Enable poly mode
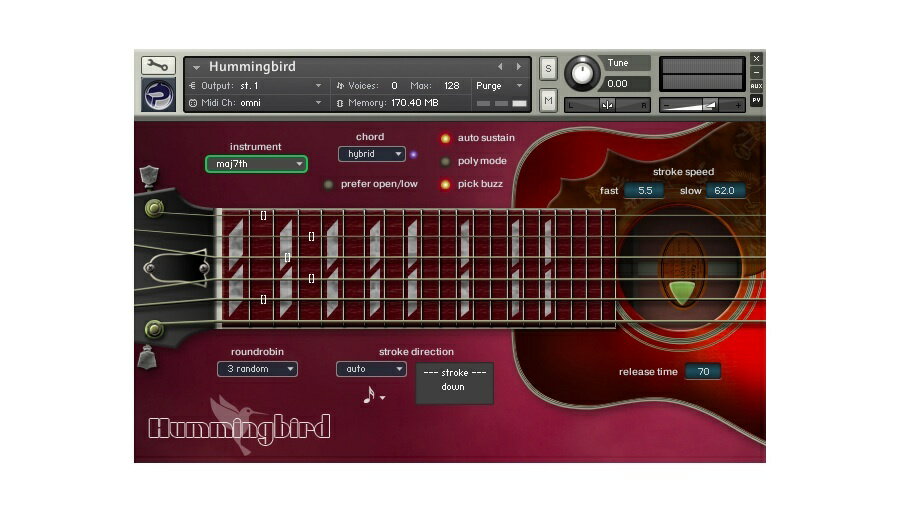The width and height of the screenshot is (900, 511). tap(446, 161)
